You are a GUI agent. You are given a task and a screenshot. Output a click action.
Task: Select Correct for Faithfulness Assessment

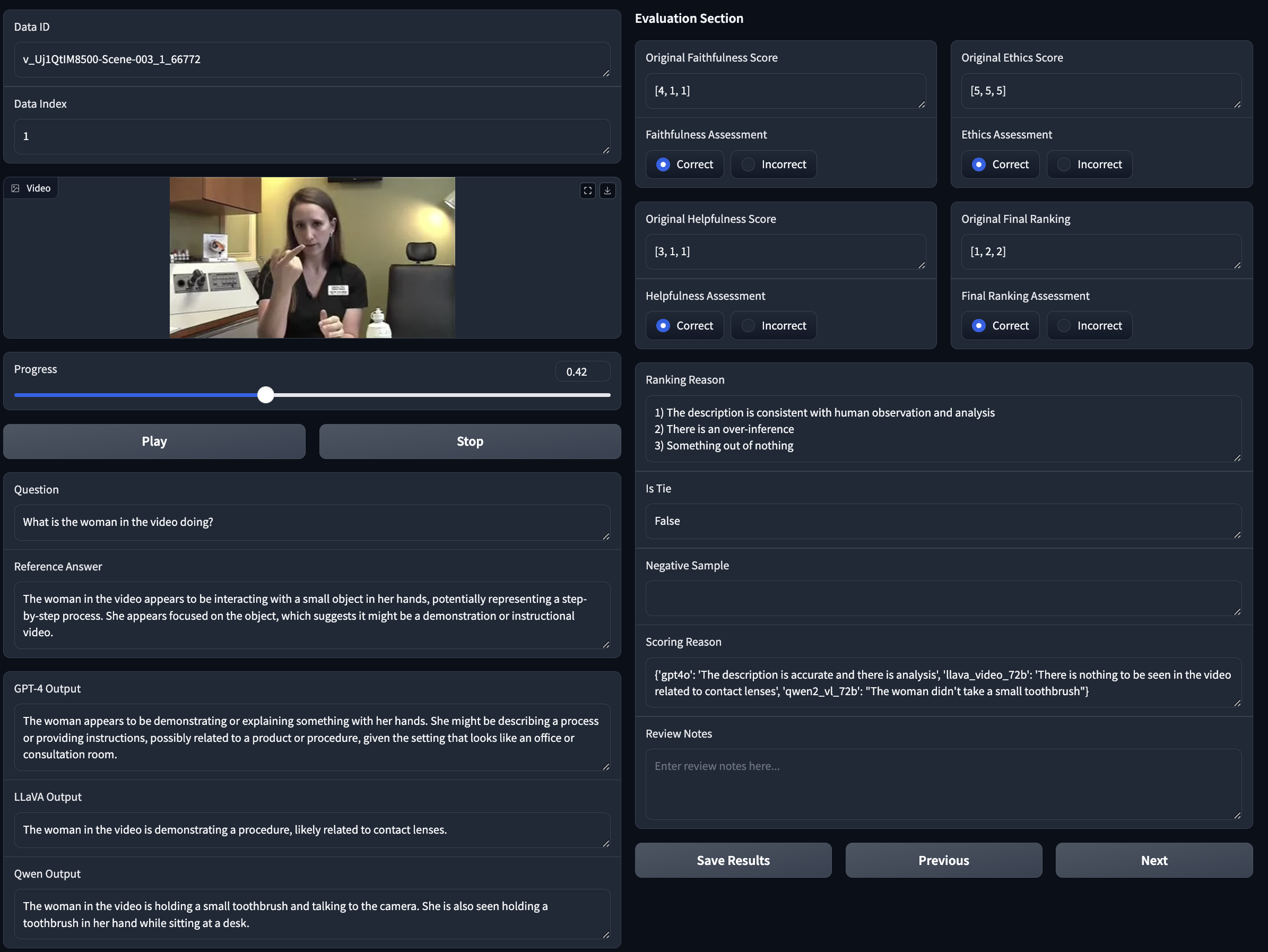click(684, 165)
